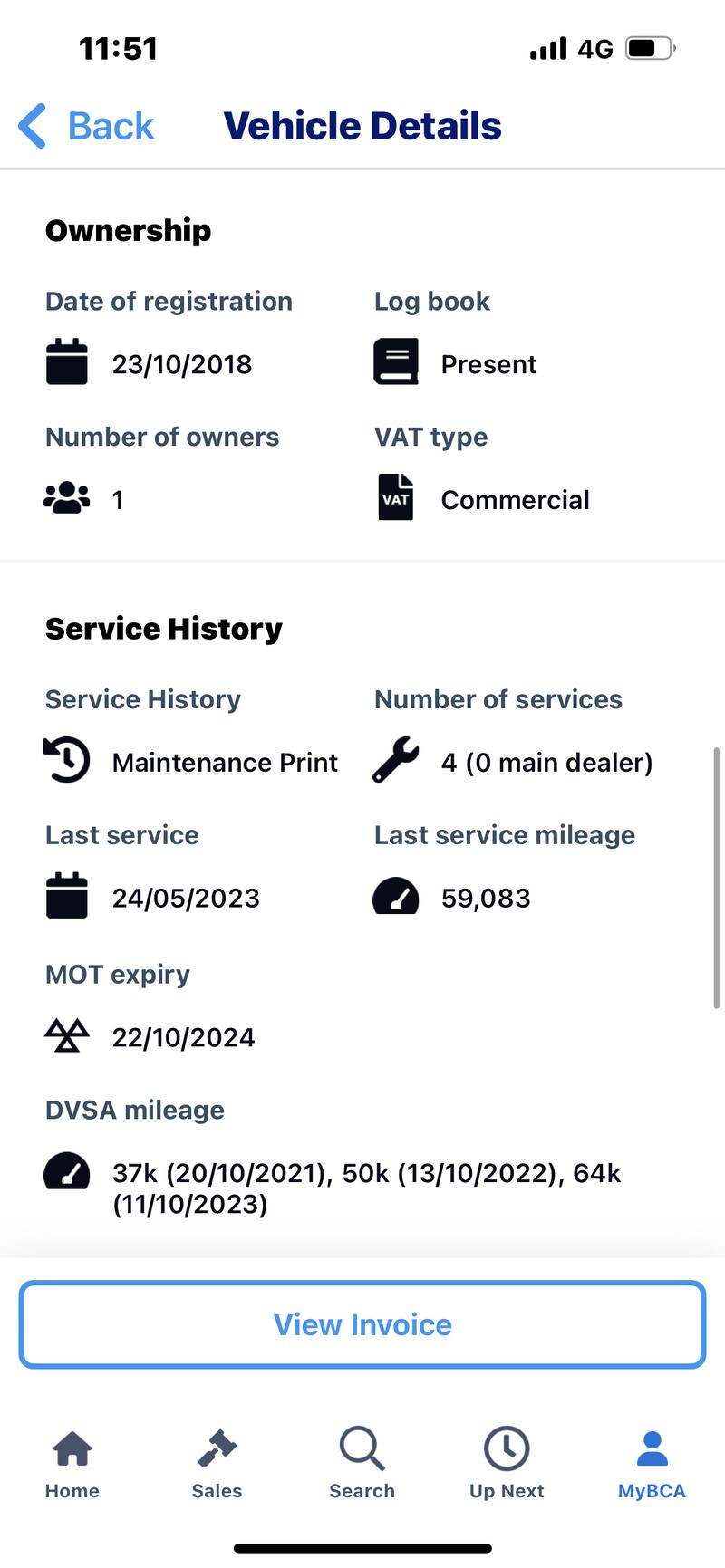Click the DVSA mileage gauge icon
The width and height of the screenshot is (725, 1568).
tap(67, 1170)
